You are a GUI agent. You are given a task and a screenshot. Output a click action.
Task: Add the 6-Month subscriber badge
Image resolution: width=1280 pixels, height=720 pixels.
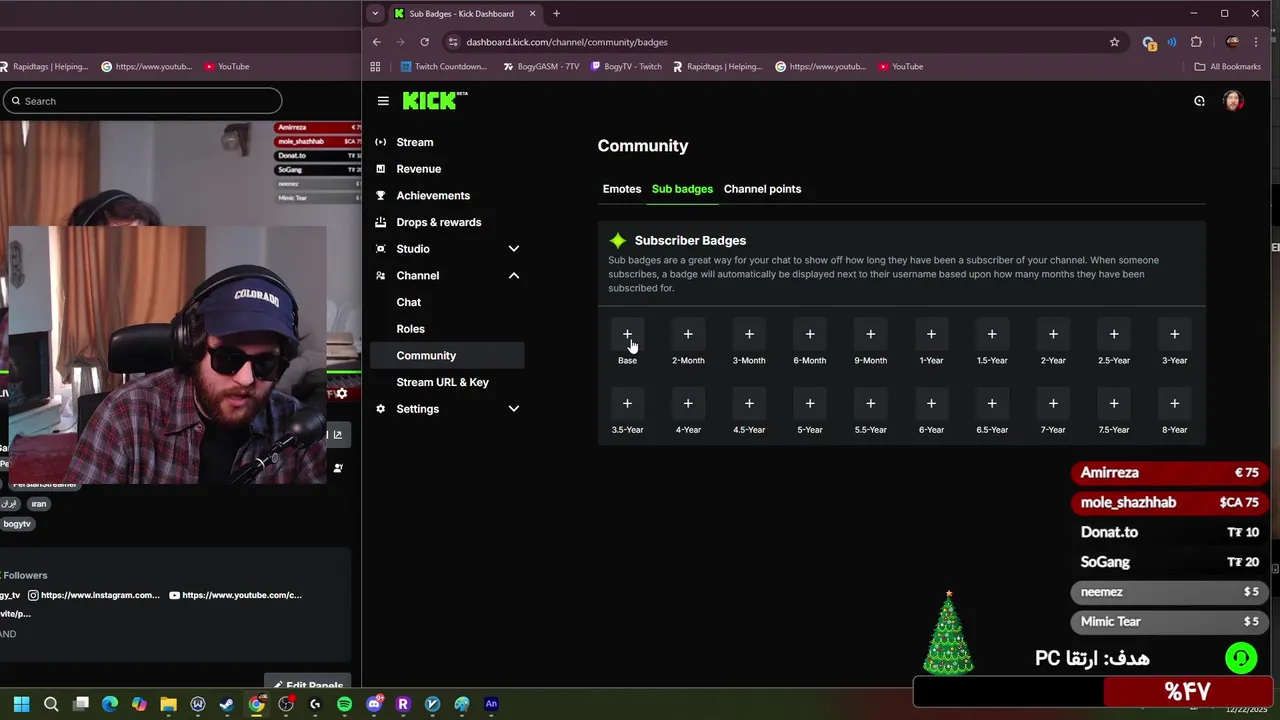coord(810,334)
